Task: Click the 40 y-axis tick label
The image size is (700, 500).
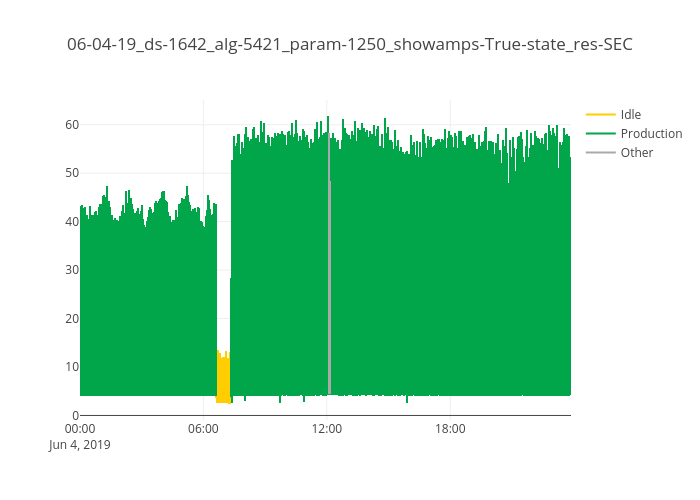Action: [72, 221]
